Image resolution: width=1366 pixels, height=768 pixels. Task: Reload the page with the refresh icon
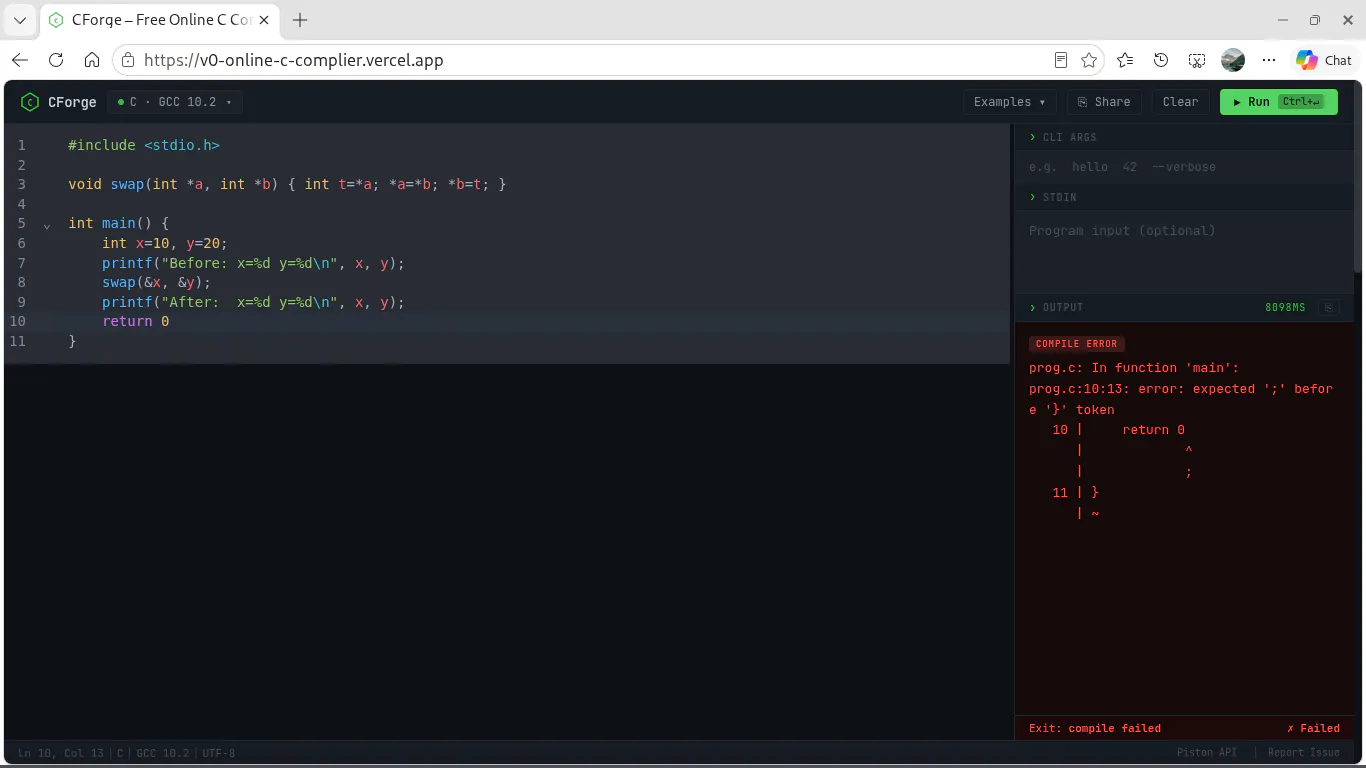tap(56, 60)
